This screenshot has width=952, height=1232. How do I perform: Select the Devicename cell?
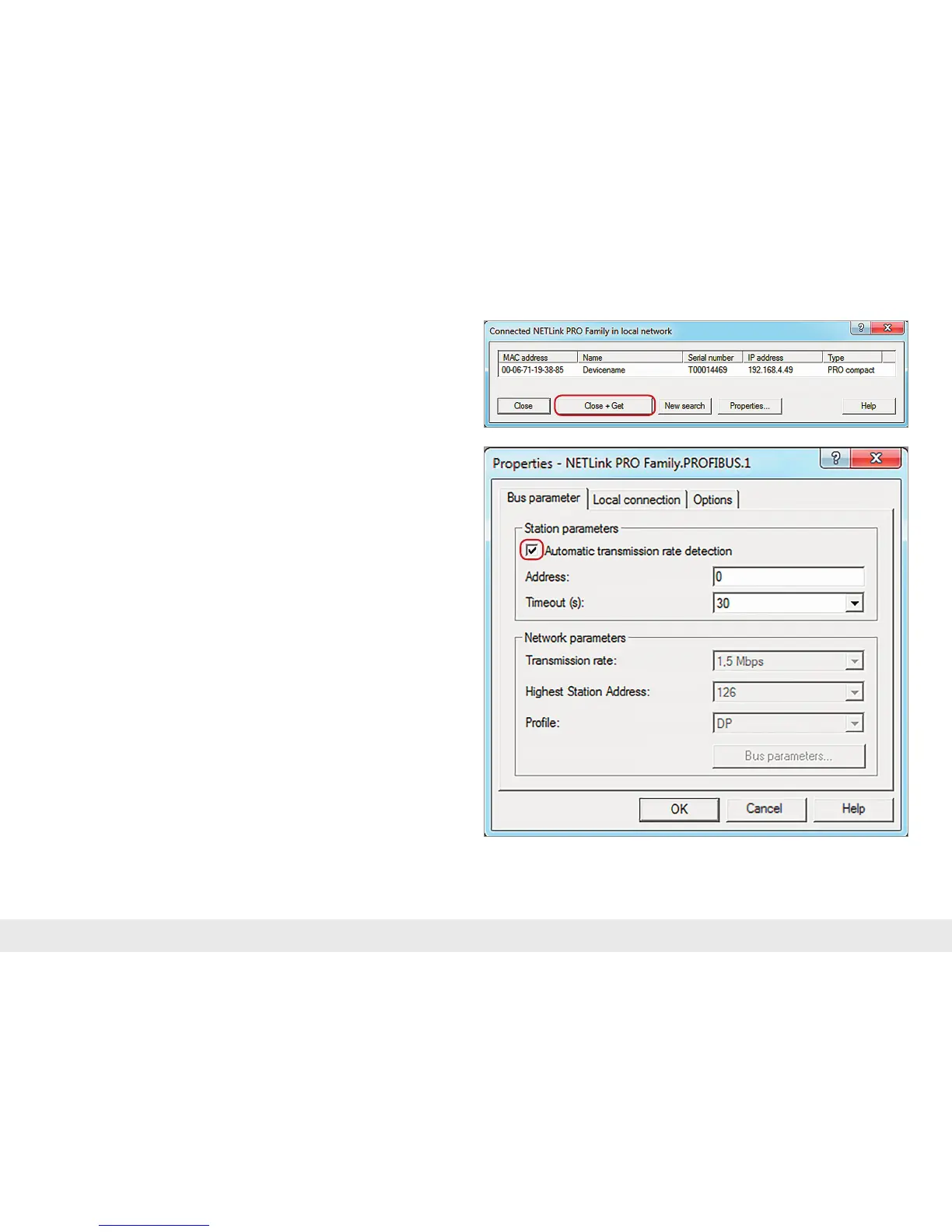tap(604, 370)
